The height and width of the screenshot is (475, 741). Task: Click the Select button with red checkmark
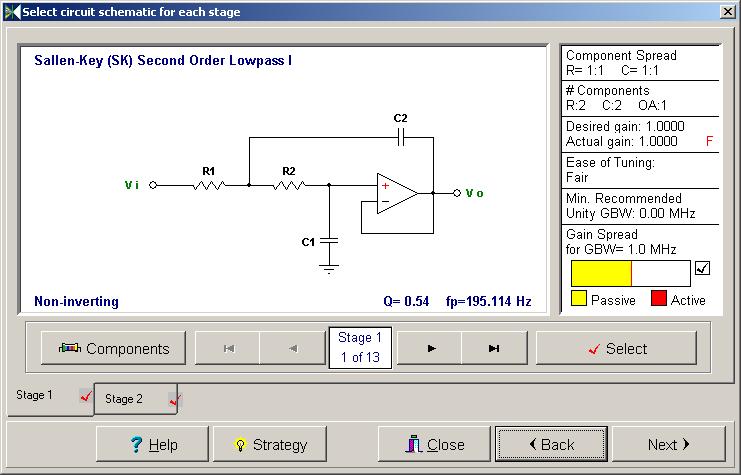tap(617, 348)
